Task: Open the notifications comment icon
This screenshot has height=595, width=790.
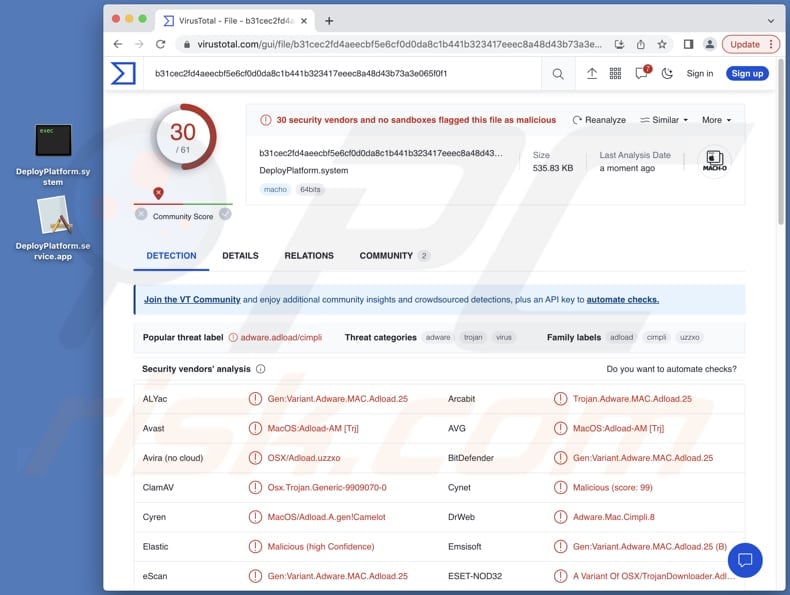Action: coord(642,74)
